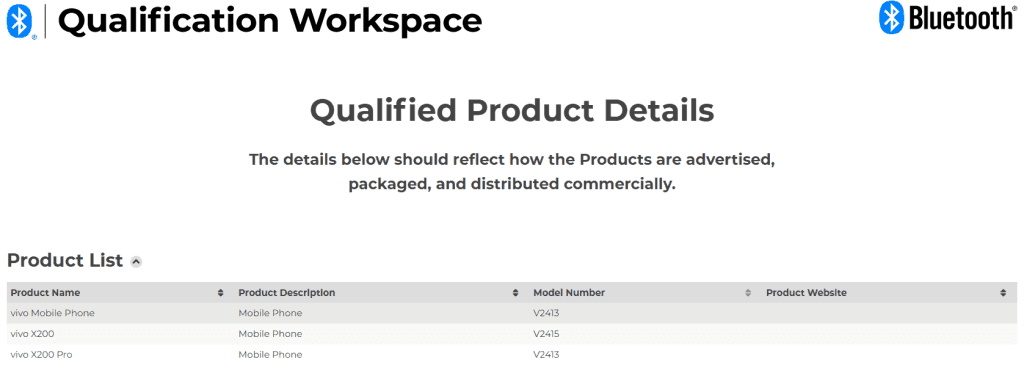Viewport: 1024px width, 376px height.
Task: Click Mobile Phone description of vivo X200
Action: 270,334
